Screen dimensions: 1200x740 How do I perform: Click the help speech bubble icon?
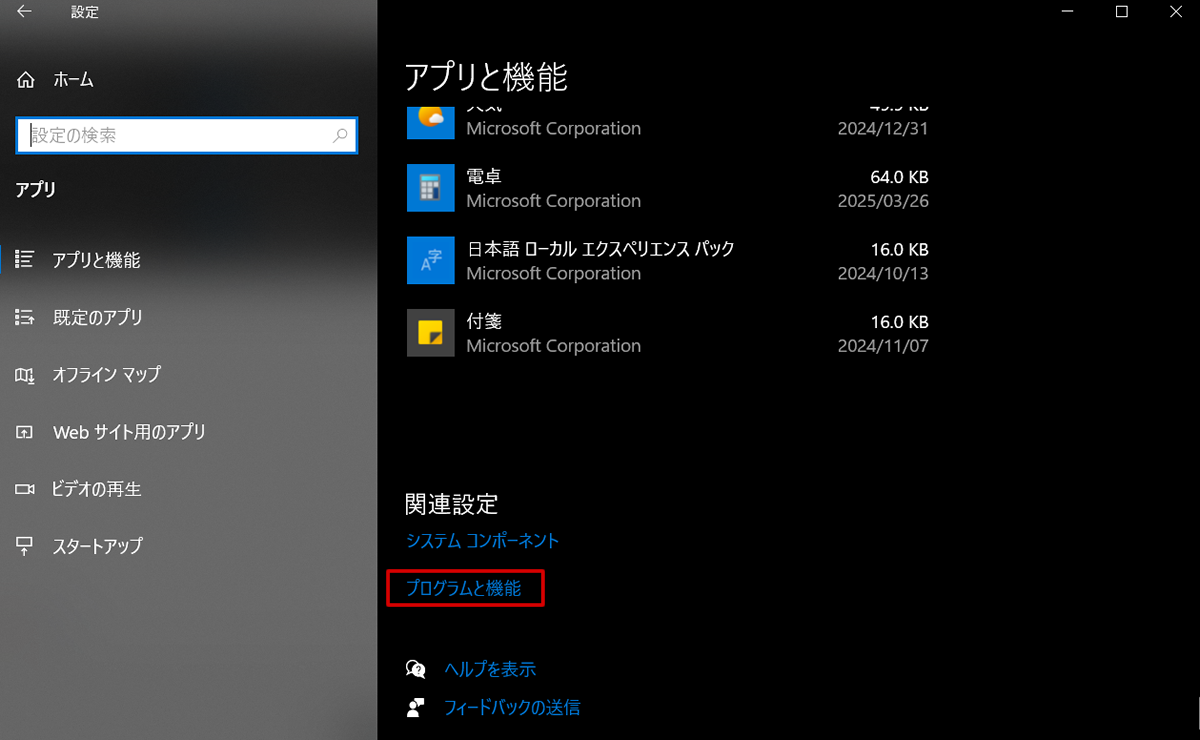pos(416,669)
